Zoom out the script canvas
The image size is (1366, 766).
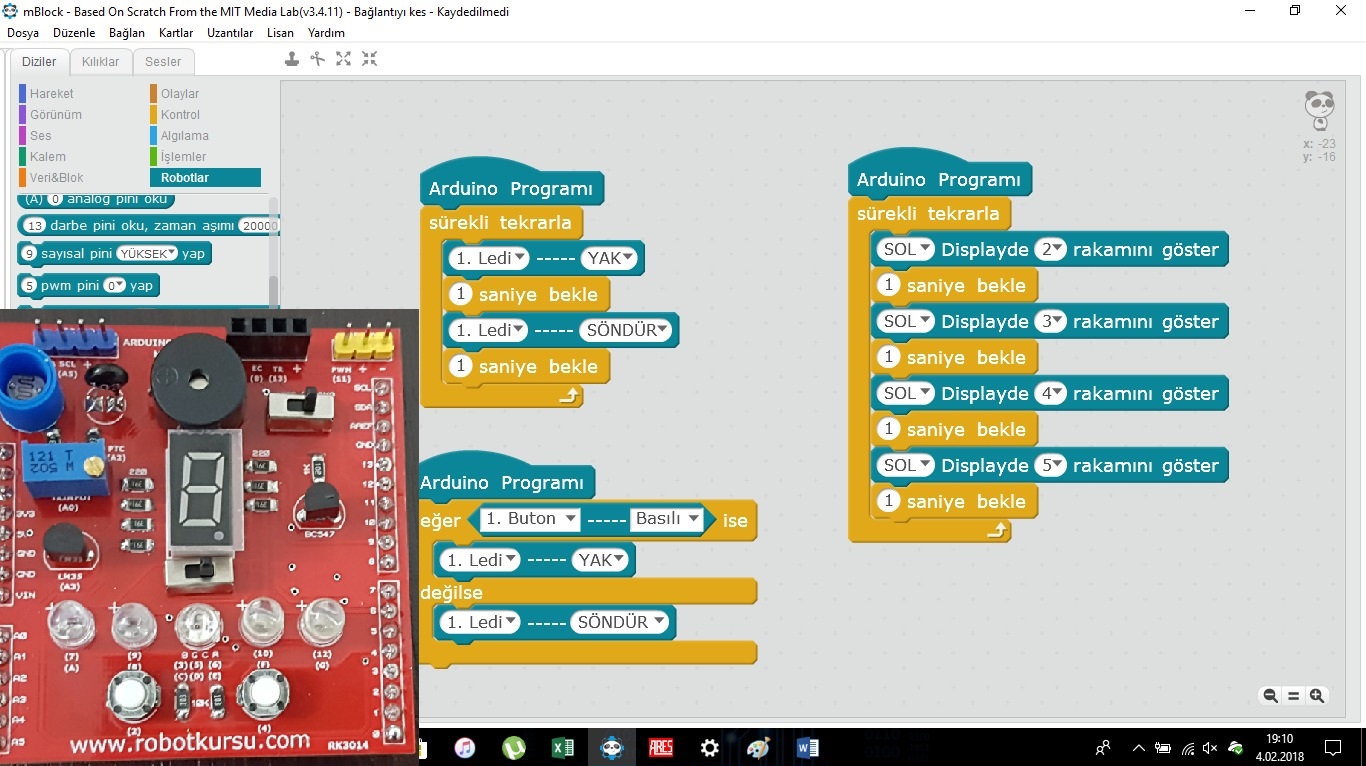tap(1270, 696)
